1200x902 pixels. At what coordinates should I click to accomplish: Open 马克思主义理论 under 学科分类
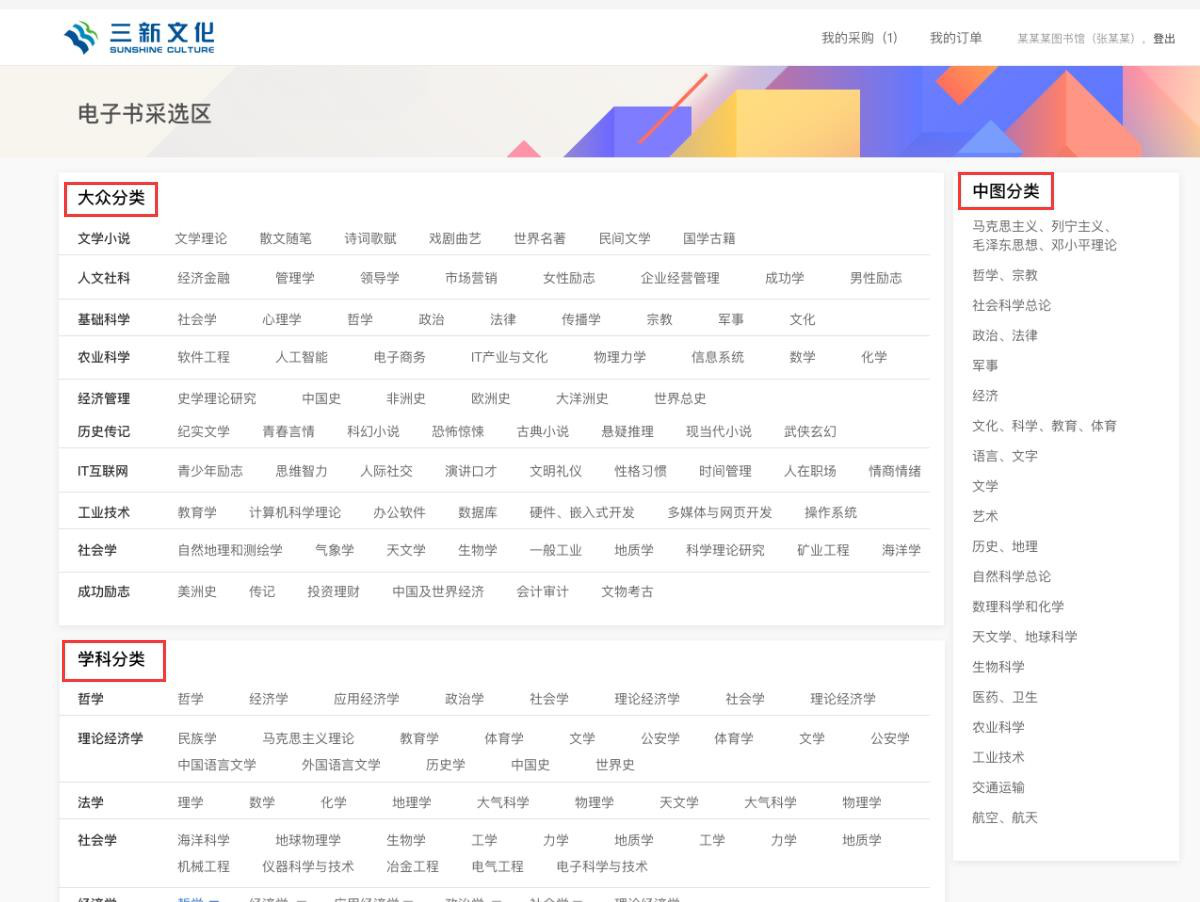coord(308,738)
